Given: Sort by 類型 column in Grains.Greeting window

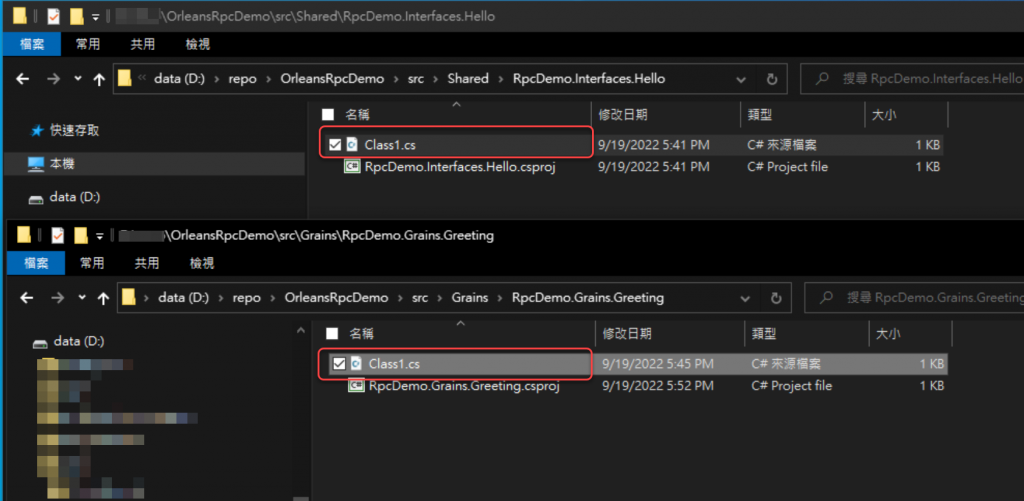Looking at the screenshot, I should (763, 334).
